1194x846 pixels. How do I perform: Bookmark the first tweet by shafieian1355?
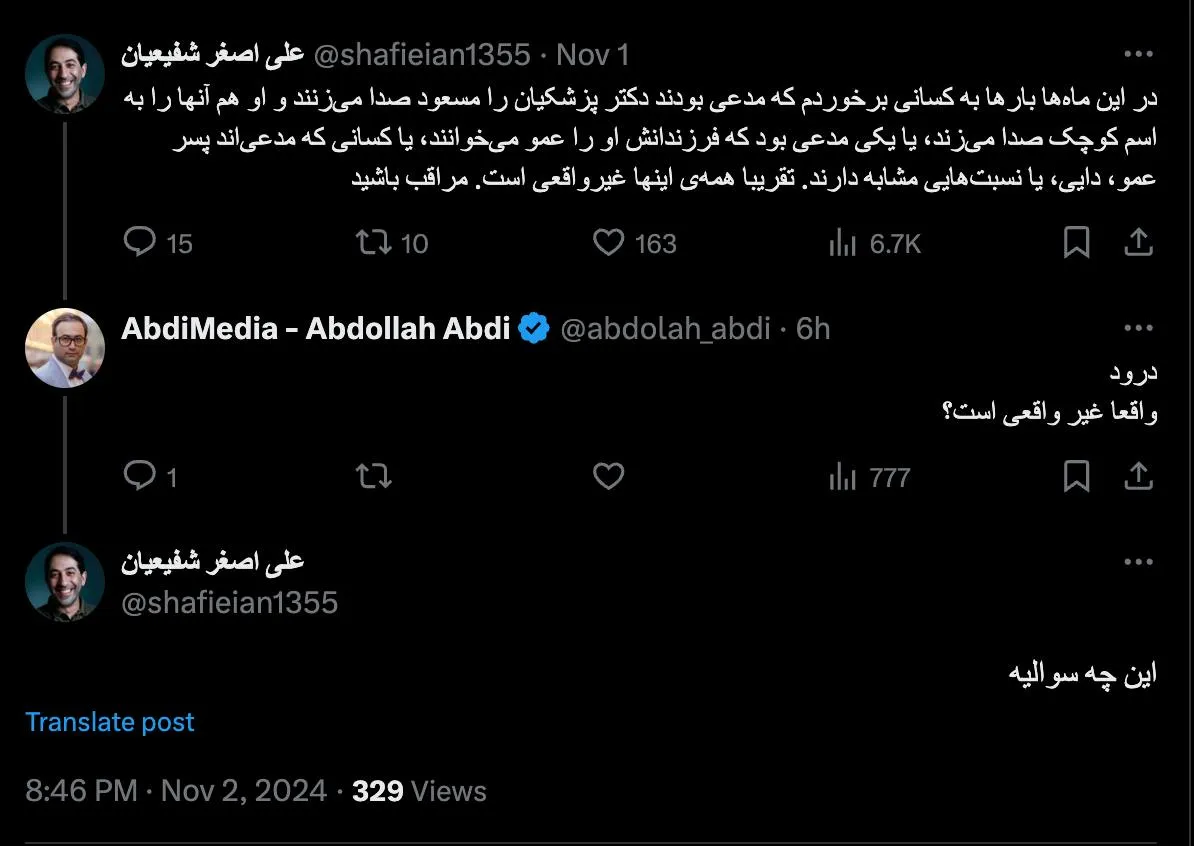pos(1077,242)
